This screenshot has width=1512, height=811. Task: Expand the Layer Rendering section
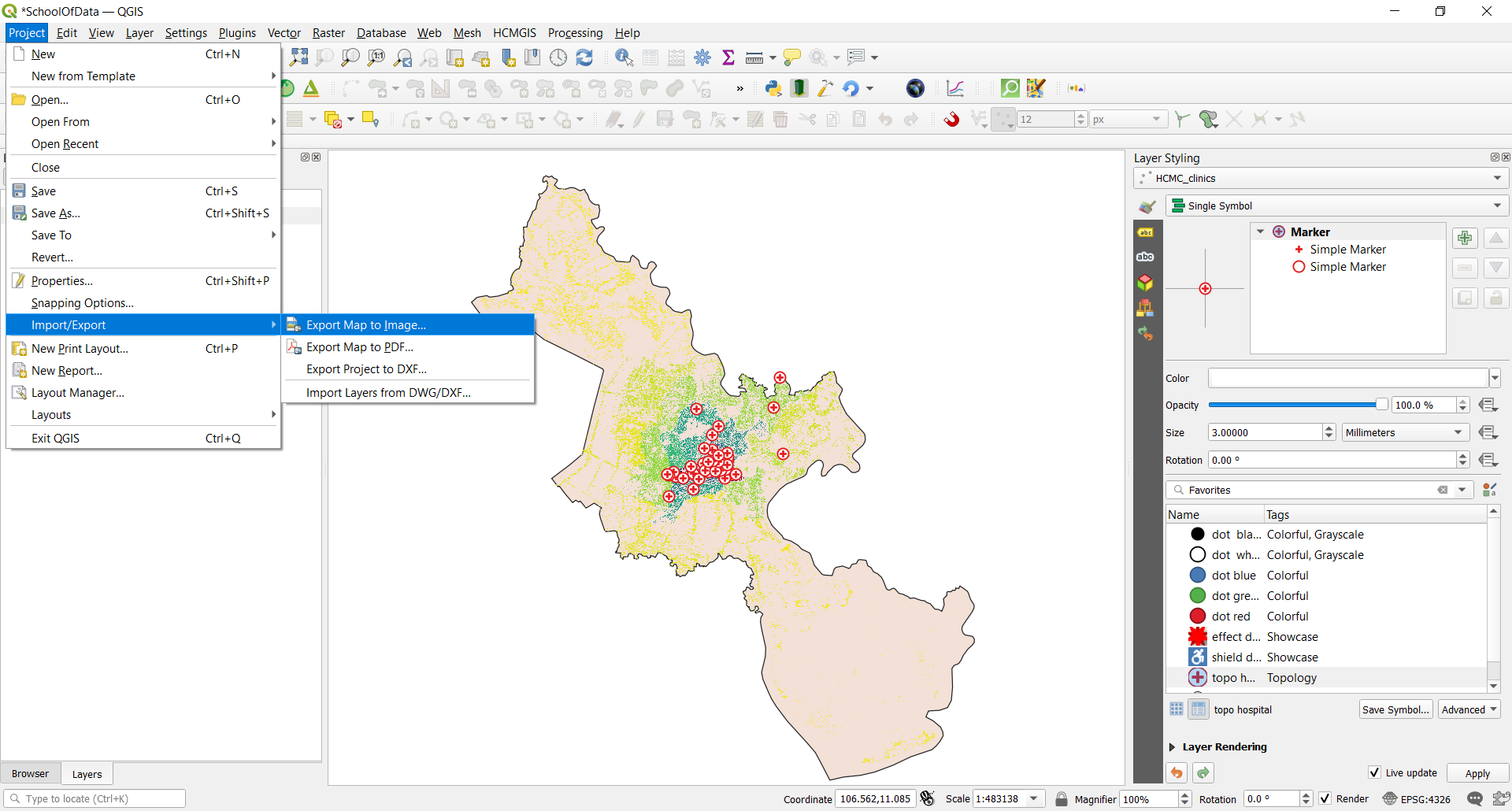tap(1172, 746)
